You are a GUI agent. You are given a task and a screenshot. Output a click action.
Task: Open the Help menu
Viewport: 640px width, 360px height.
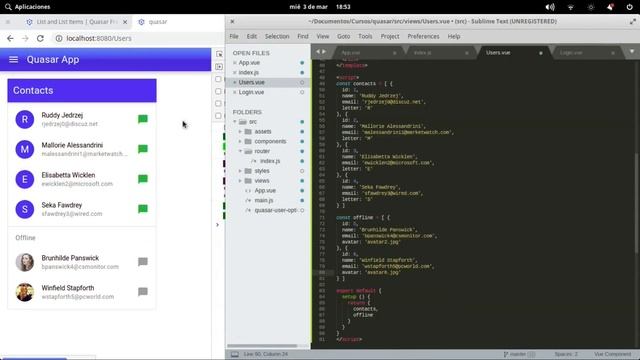tap(454, 36)
